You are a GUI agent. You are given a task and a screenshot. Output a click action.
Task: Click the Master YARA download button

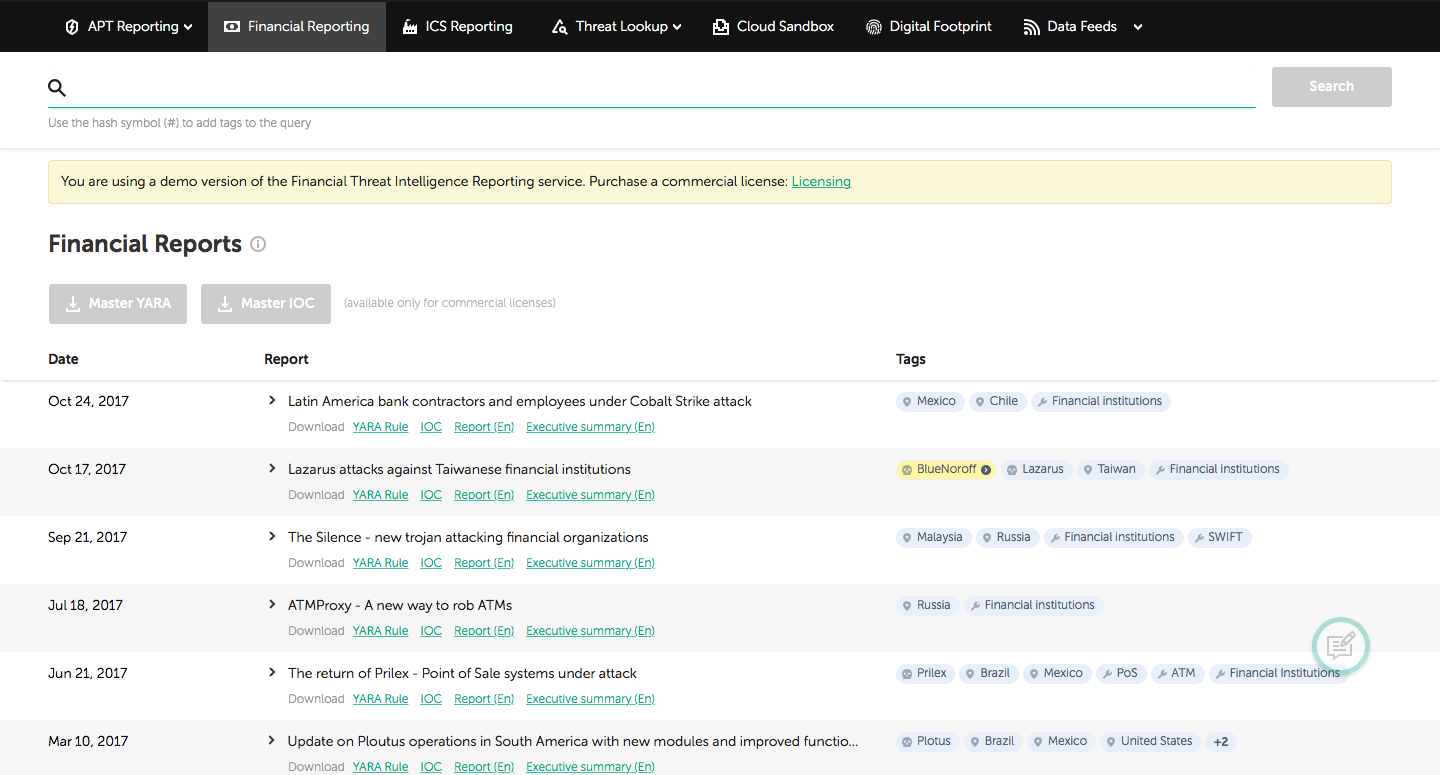click(x=118, y=304)
